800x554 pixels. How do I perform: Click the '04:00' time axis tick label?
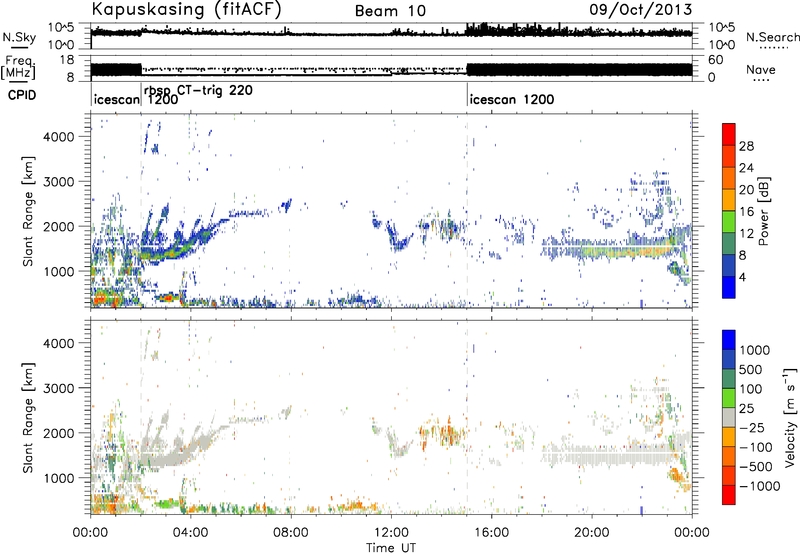(190, 532)
